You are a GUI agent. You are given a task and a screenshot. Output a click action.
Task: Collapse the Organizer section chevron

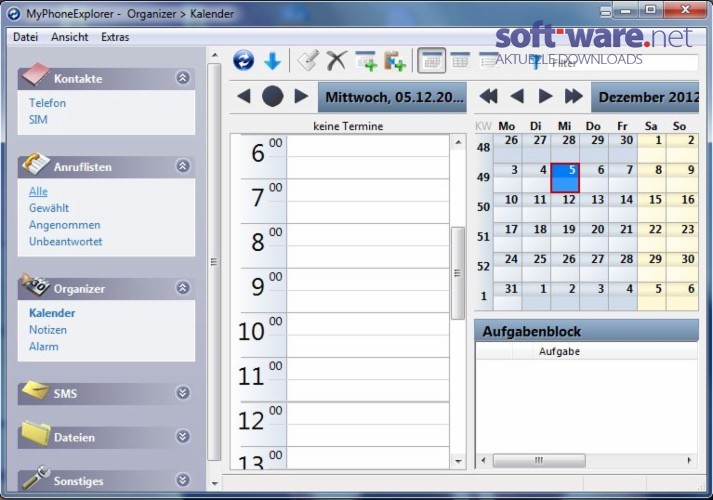pos(183,288)
